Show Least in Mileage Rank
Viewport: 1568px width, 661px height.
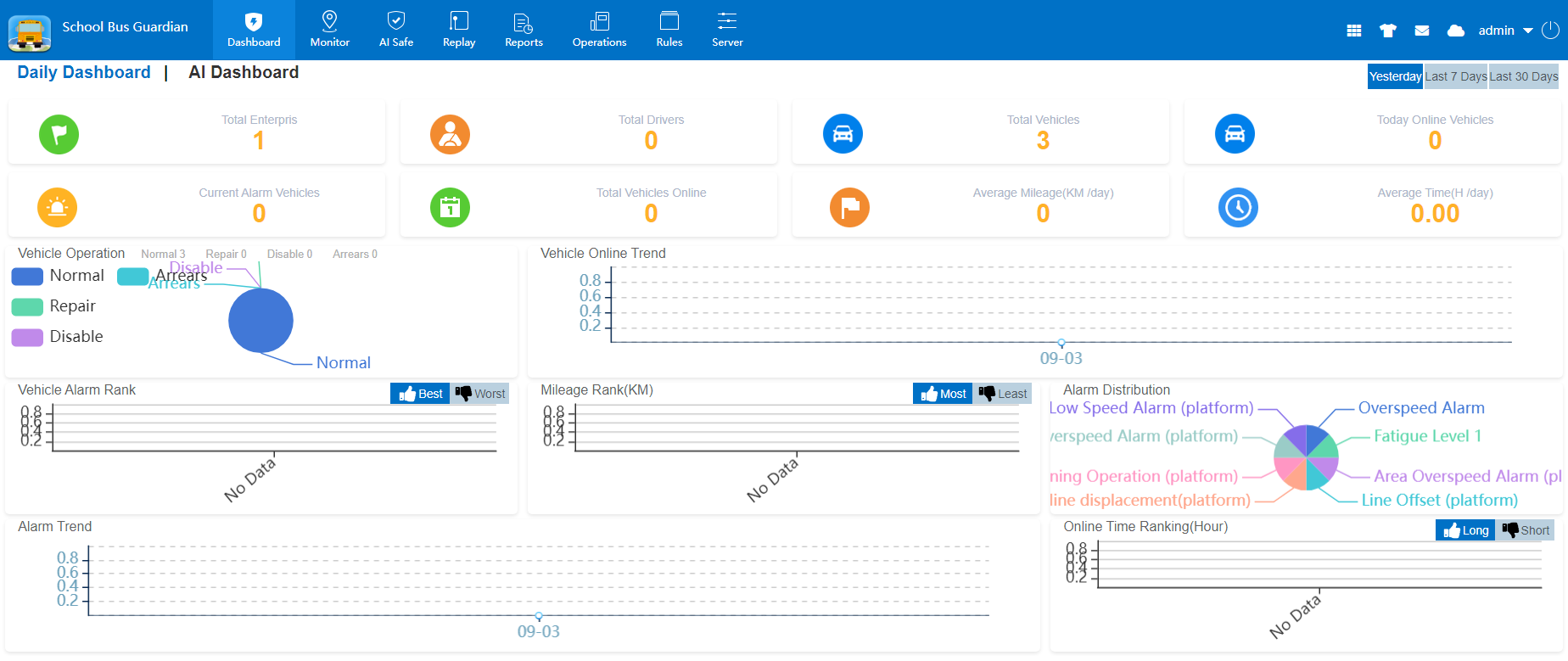point(1003,394)
